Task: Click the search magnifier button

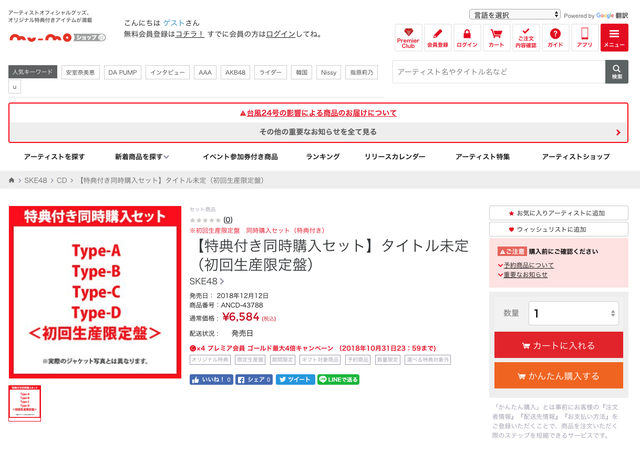Action: 617,72
